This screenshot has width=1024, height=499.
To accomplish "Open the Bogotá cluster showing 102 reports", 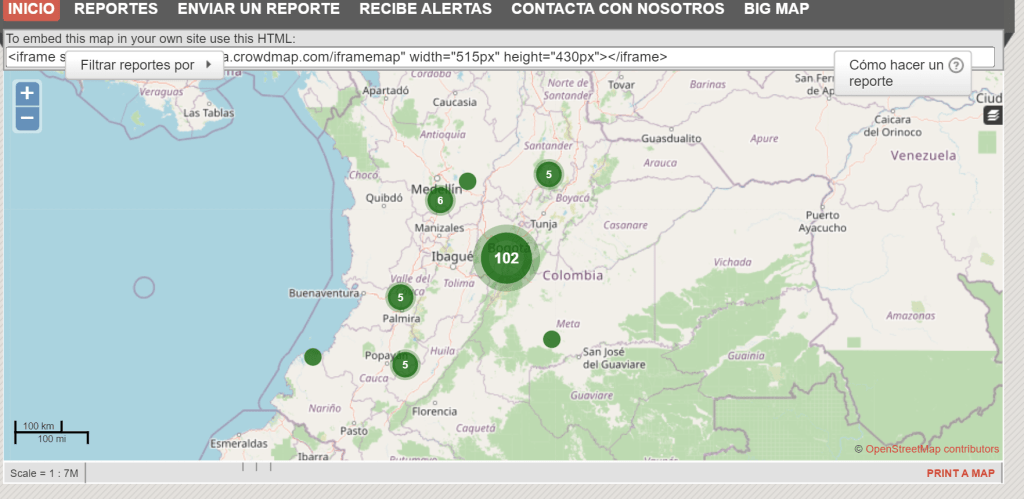I will point(506,258).
